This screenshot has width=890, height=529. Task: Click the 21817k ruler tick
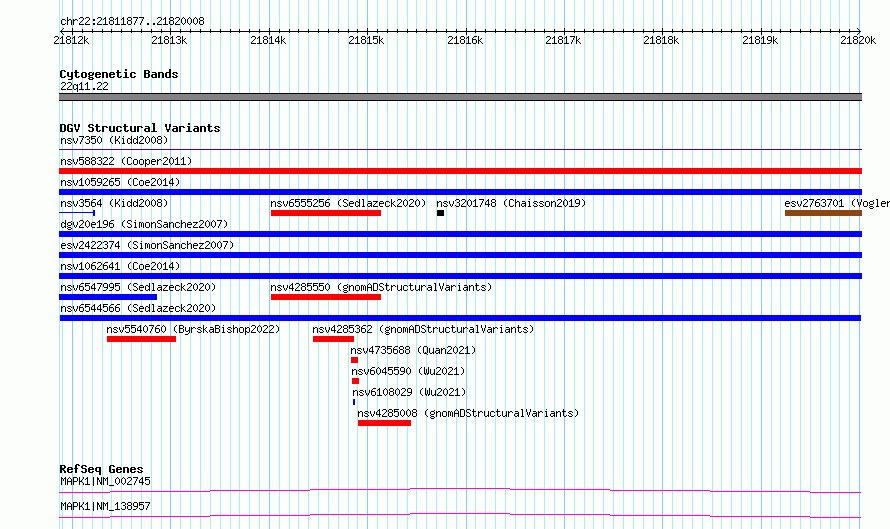point(563,40)
